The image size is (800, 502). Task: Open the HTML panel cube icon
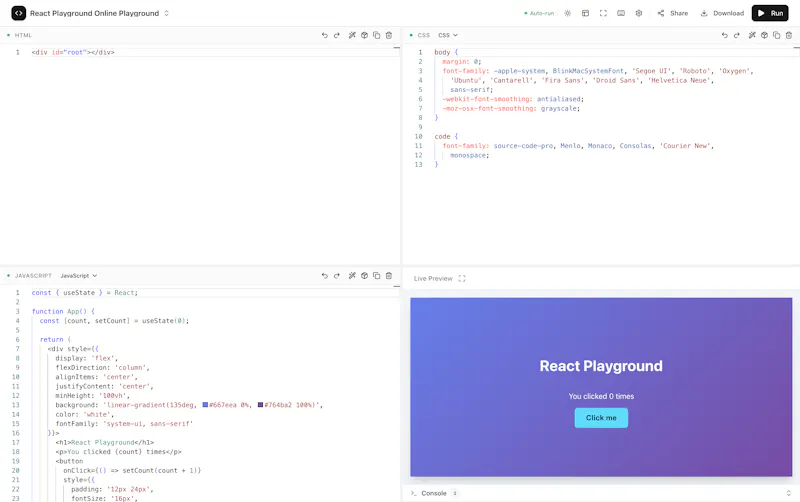click(x=364, y=35)
